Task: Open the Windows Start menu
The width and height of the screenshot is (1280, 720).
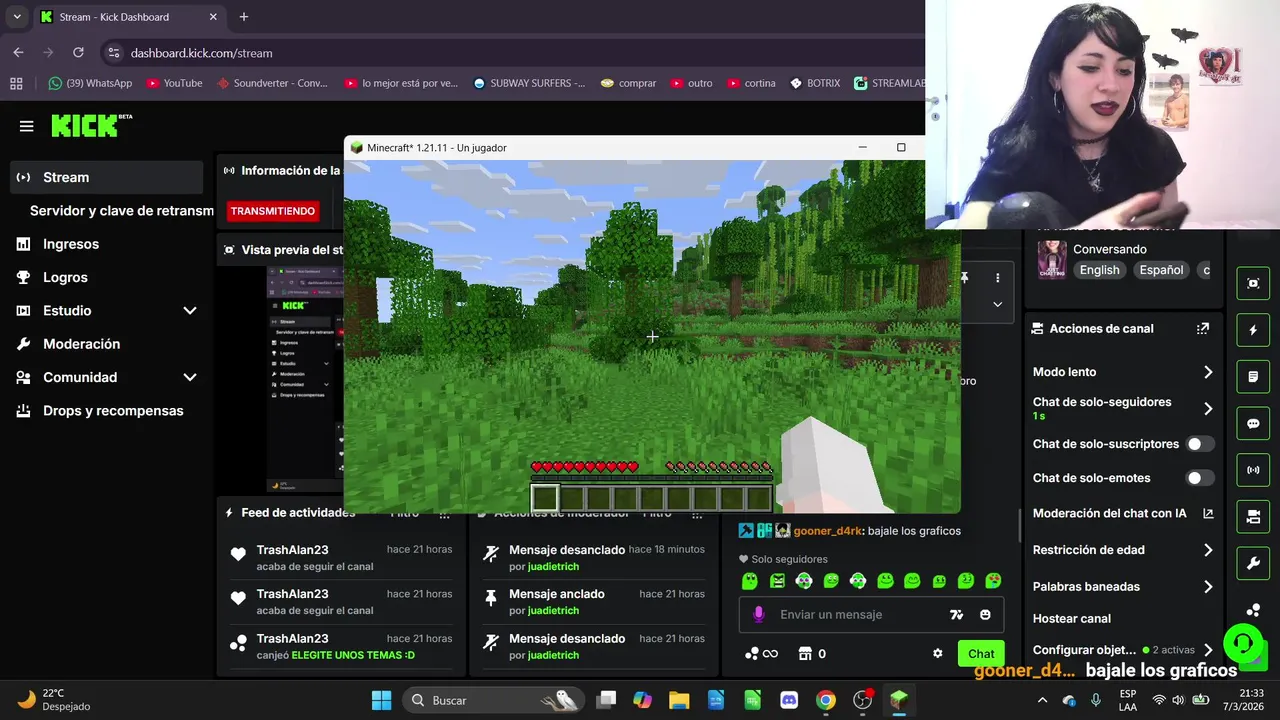Action: coord(382,700)
